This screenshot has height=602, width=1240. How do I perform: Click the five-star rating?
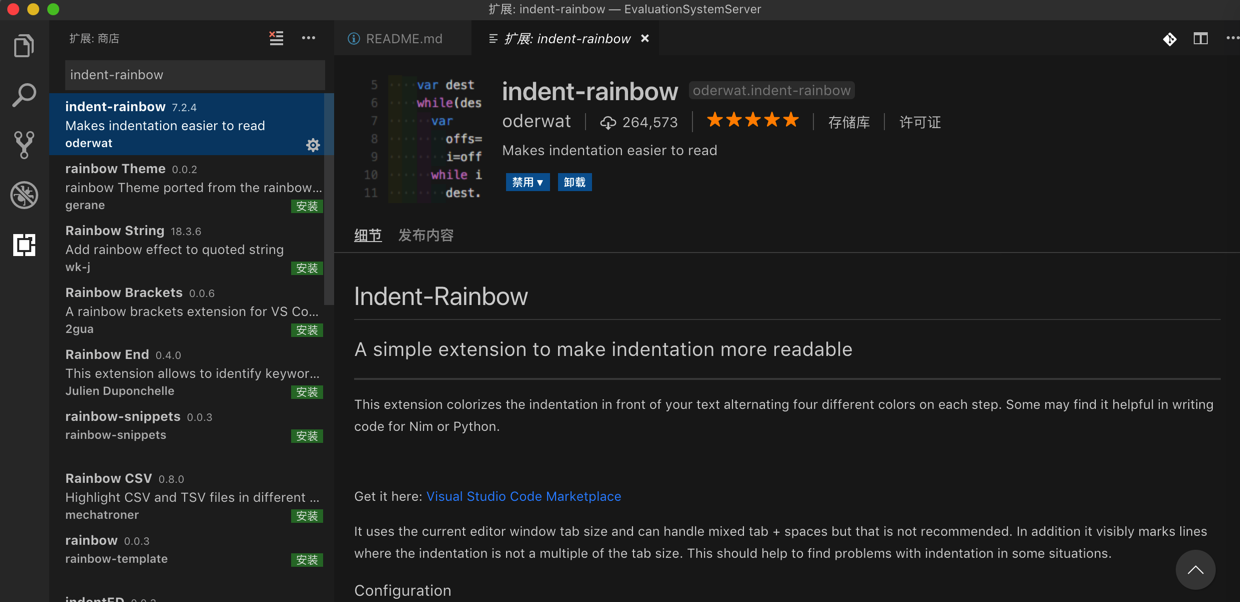coord(753,121)
